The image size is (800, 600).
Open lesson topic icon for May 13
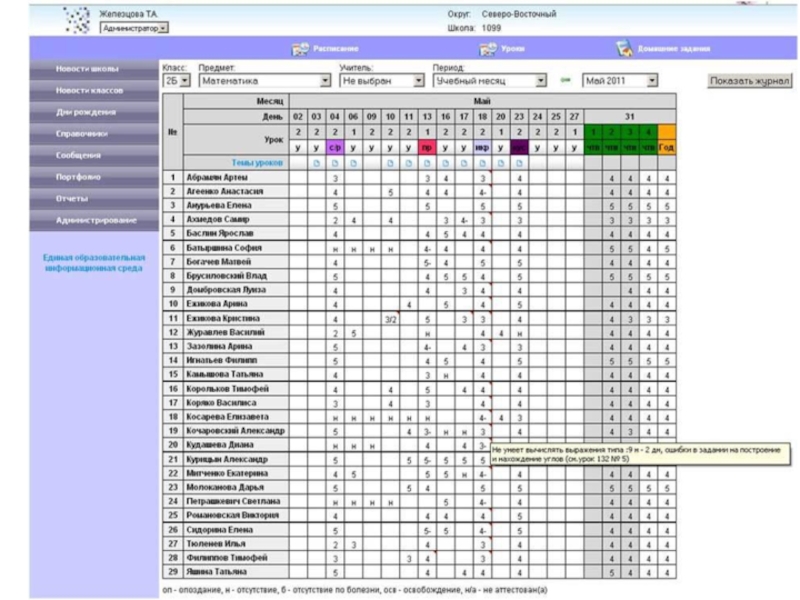click(427, 162)
